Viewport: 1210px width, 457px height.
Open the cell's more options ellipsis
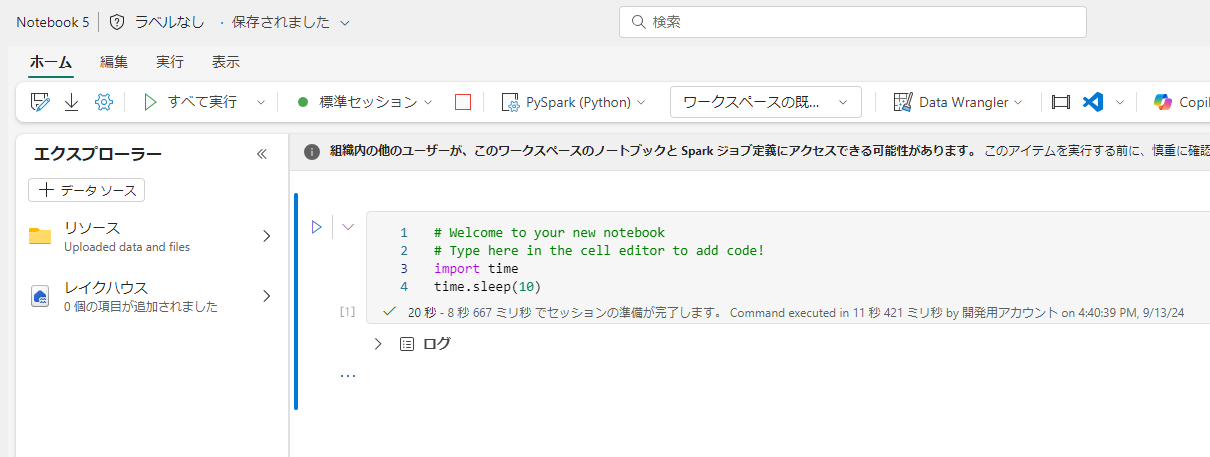(x=347, y=375)
